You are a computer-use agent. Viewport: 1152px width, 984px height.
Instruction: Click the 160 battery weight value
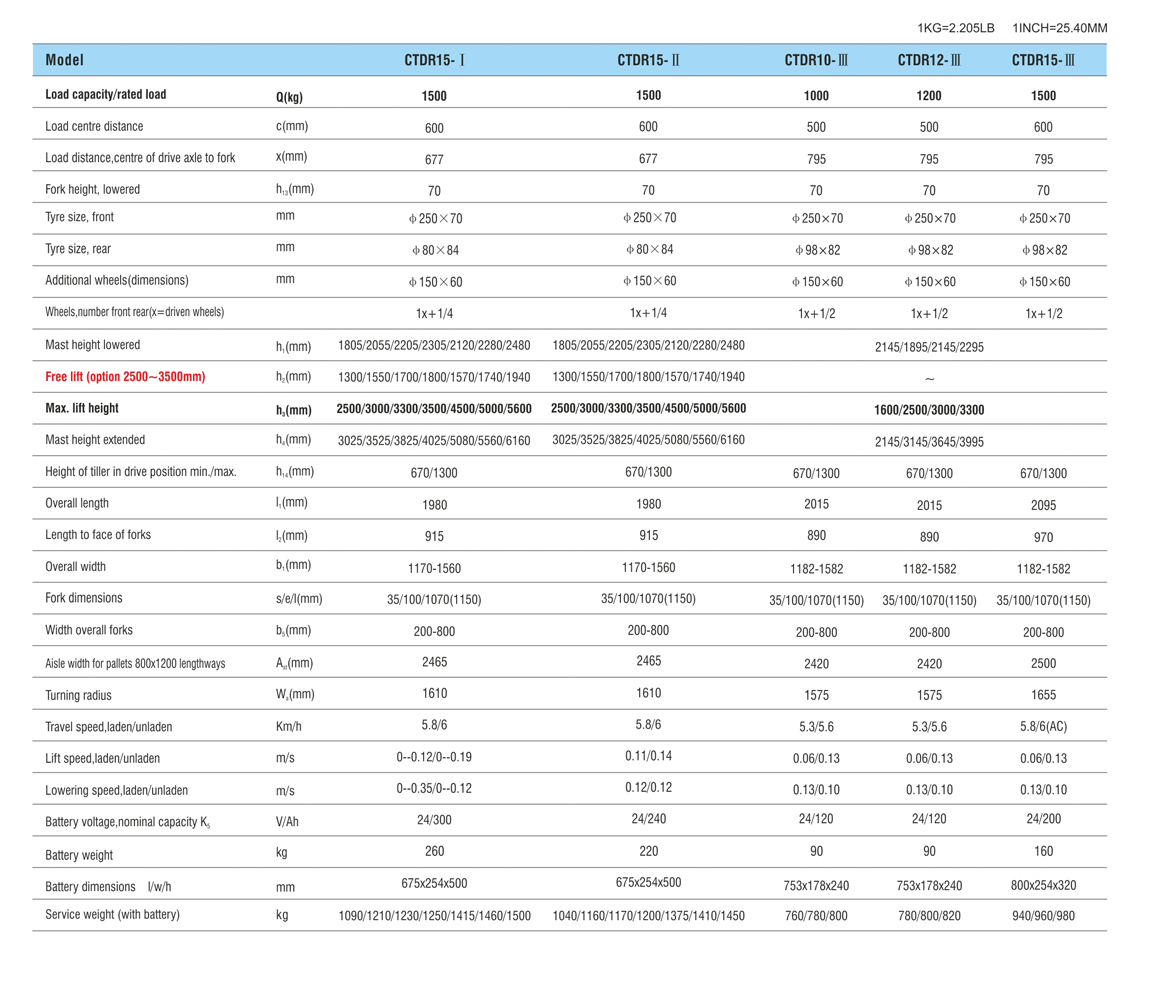[1043, 851]
